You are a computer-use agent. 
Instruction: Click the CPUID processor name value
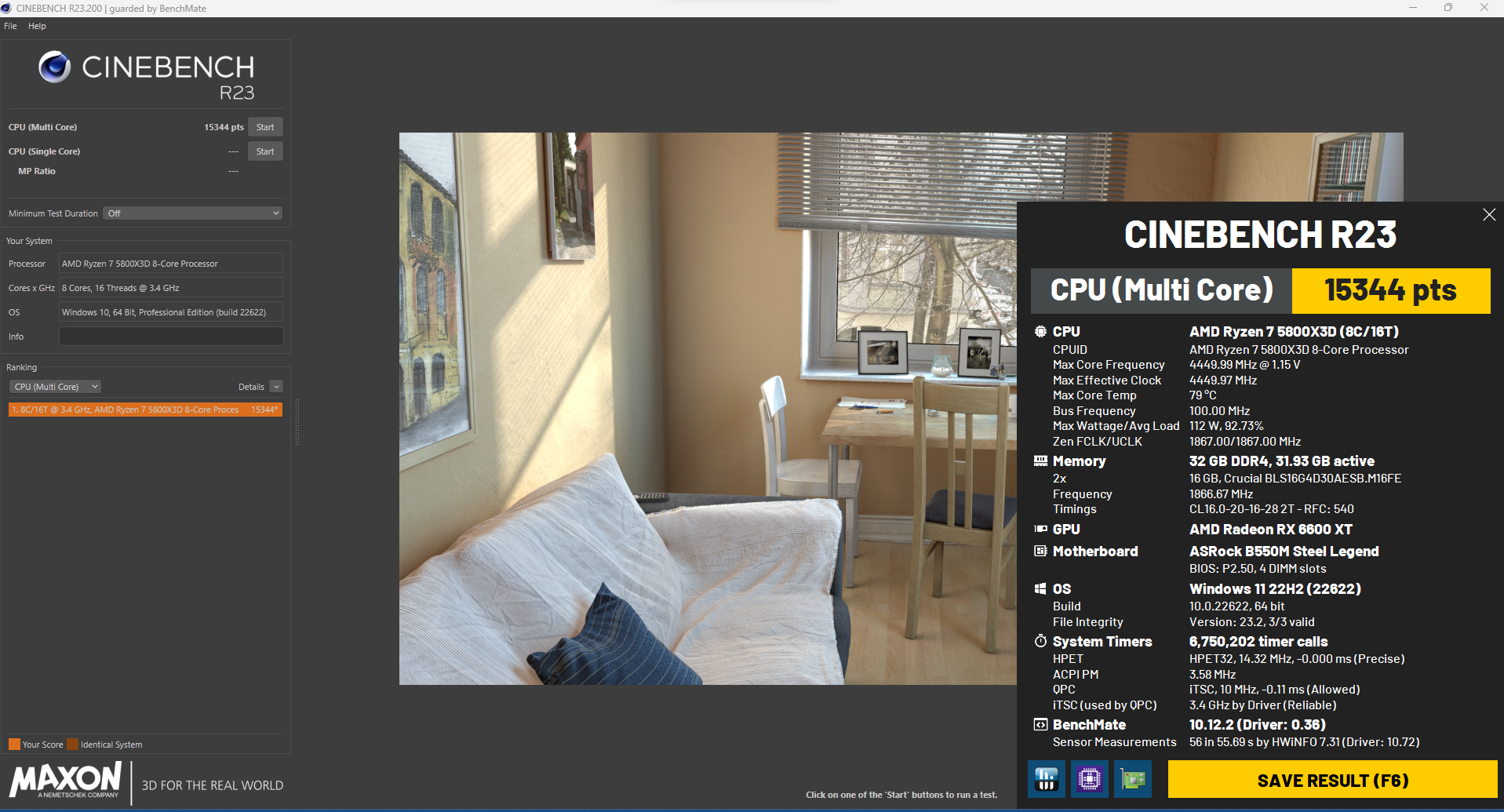coord(1298,350)
